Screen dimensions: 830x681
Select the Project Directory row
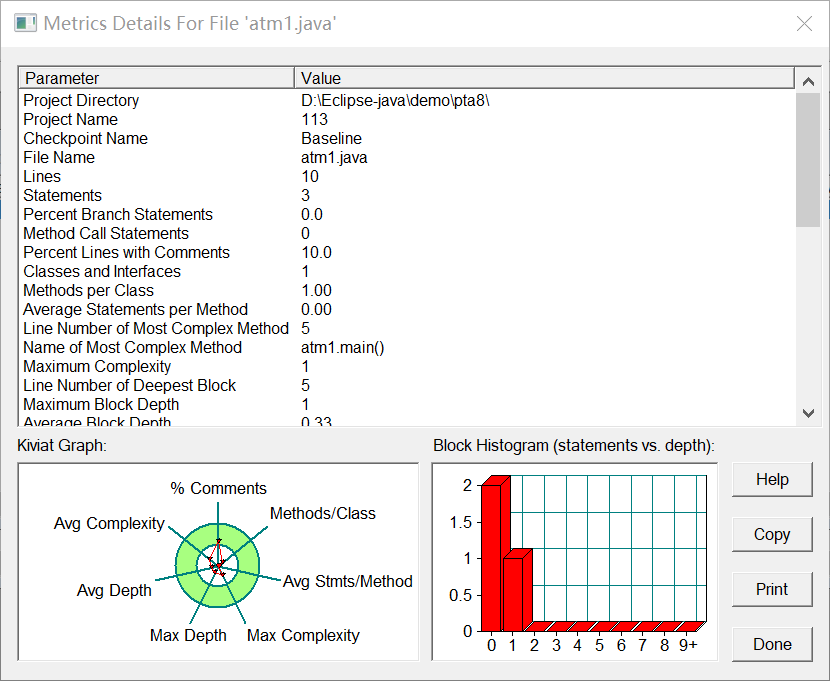click(408, 101)
